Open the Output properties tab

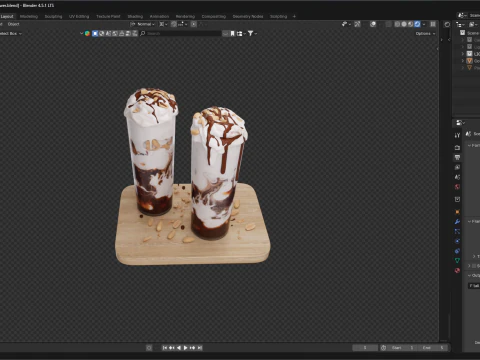[457, 157]
